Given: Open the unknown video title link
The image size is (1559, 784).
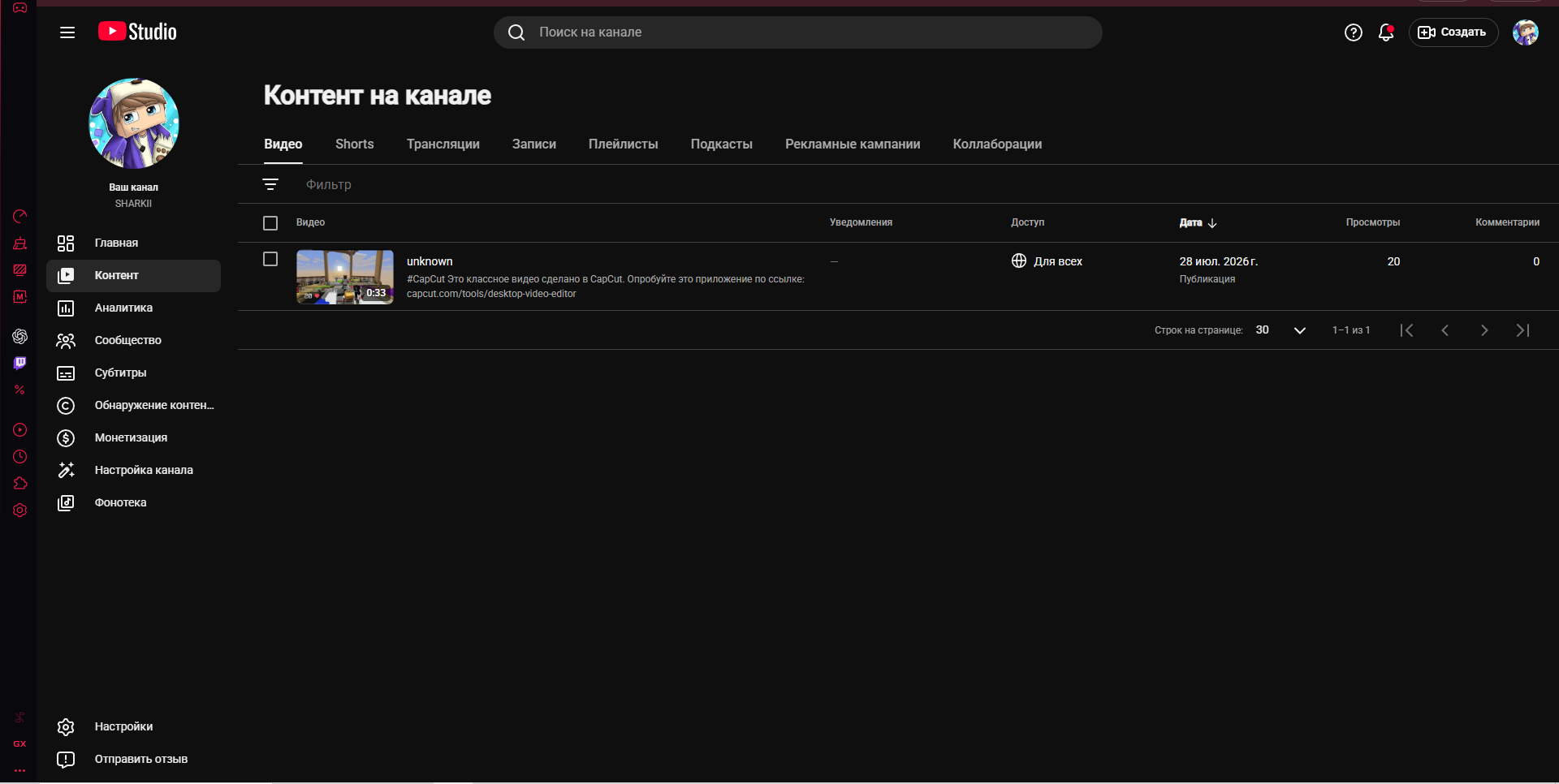Looking at the screenshot, I should (x=430, y=261).
